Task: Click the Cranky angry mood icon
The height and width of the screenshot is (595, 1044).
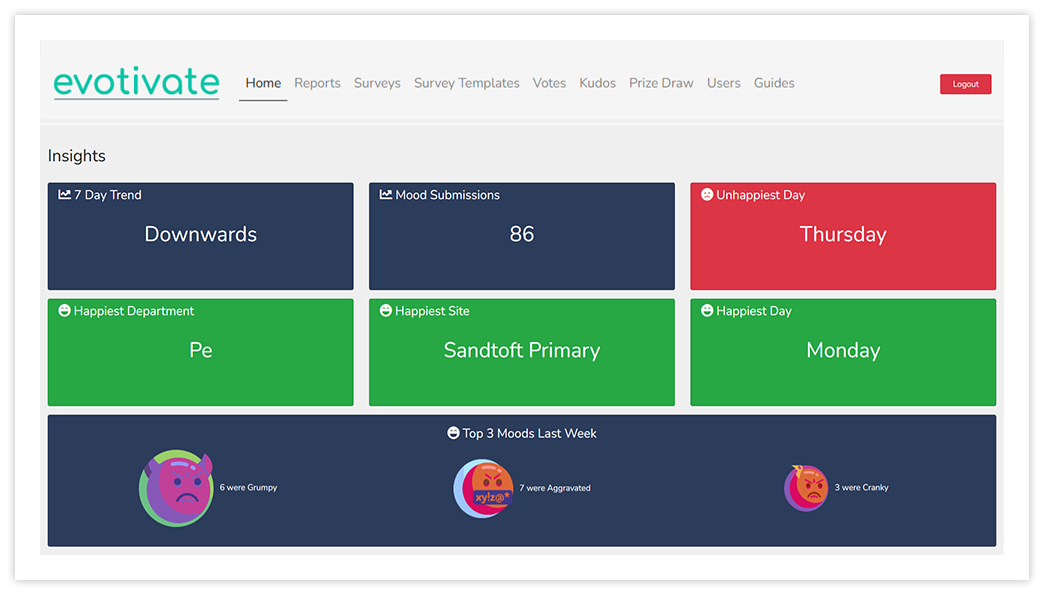Action: click(806, 488)
